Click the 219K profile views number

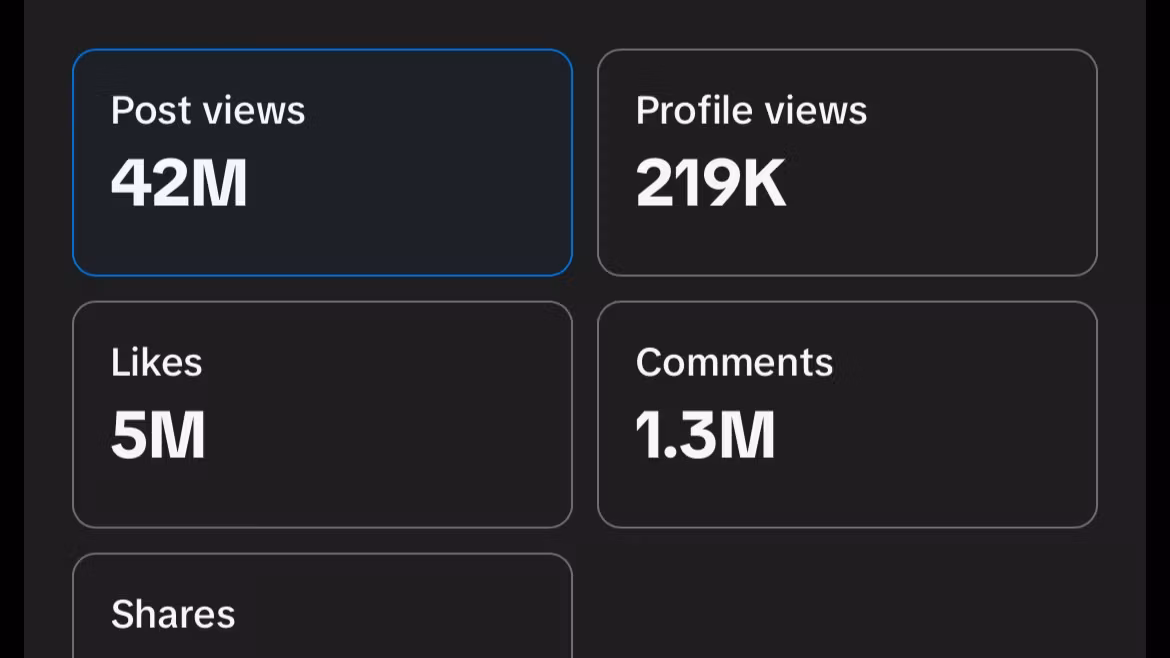coord(710,183)
